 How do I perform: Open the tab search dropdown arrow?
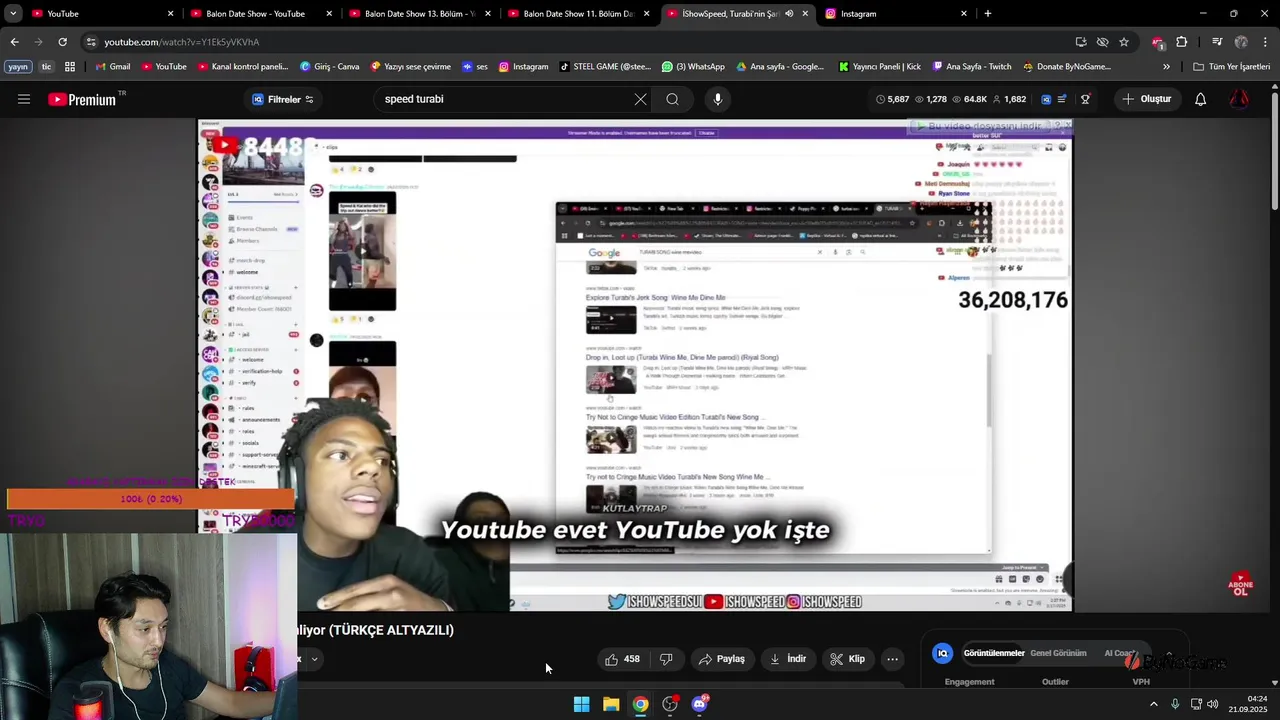pos(13,13)
